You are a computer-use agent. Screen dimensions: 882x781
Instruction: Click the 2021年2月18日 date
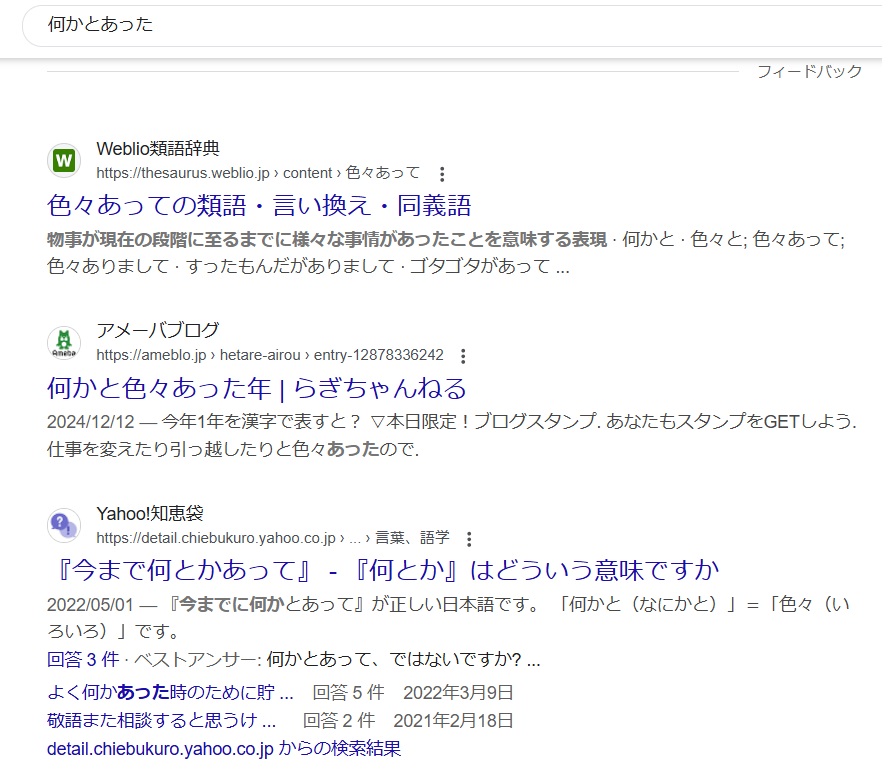(x=453, y=721)
